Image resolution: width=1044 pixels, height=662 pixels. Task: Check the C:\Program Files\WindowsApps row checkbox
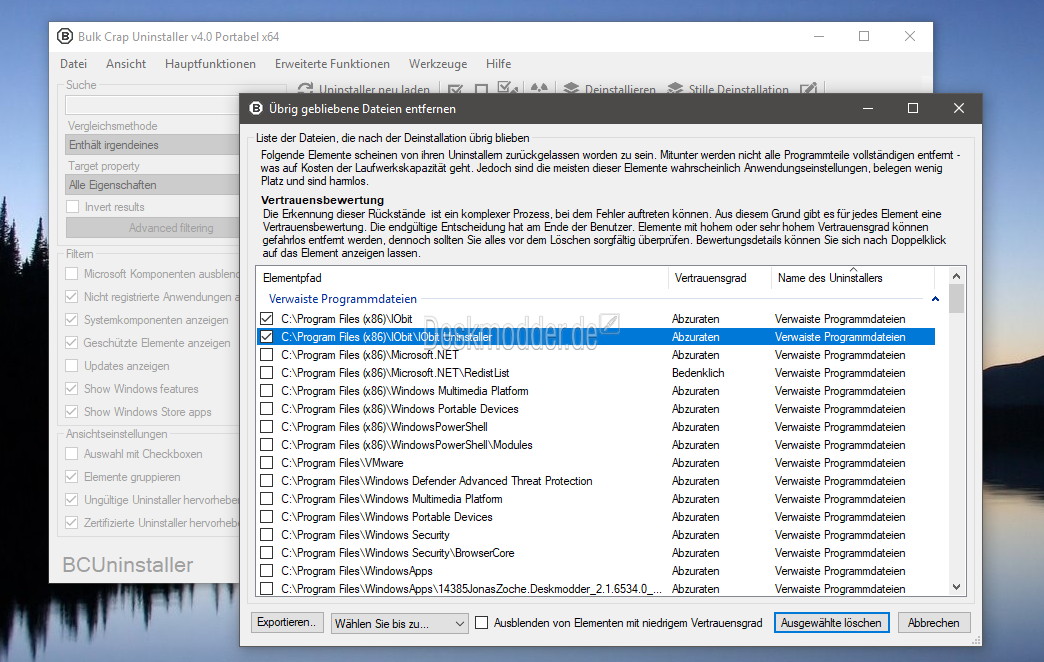[x=266, y=570]
